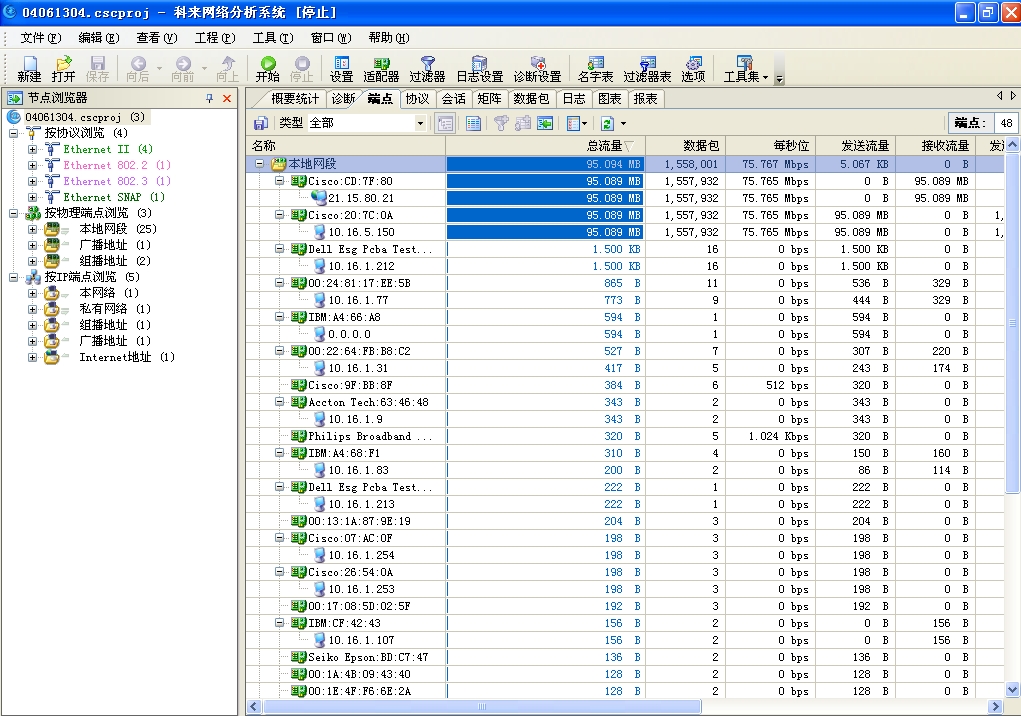The height and width of the screenshot is (716, 1021).
Task: Click the 打开 (Open) toolbar icon
Action: 63,68
